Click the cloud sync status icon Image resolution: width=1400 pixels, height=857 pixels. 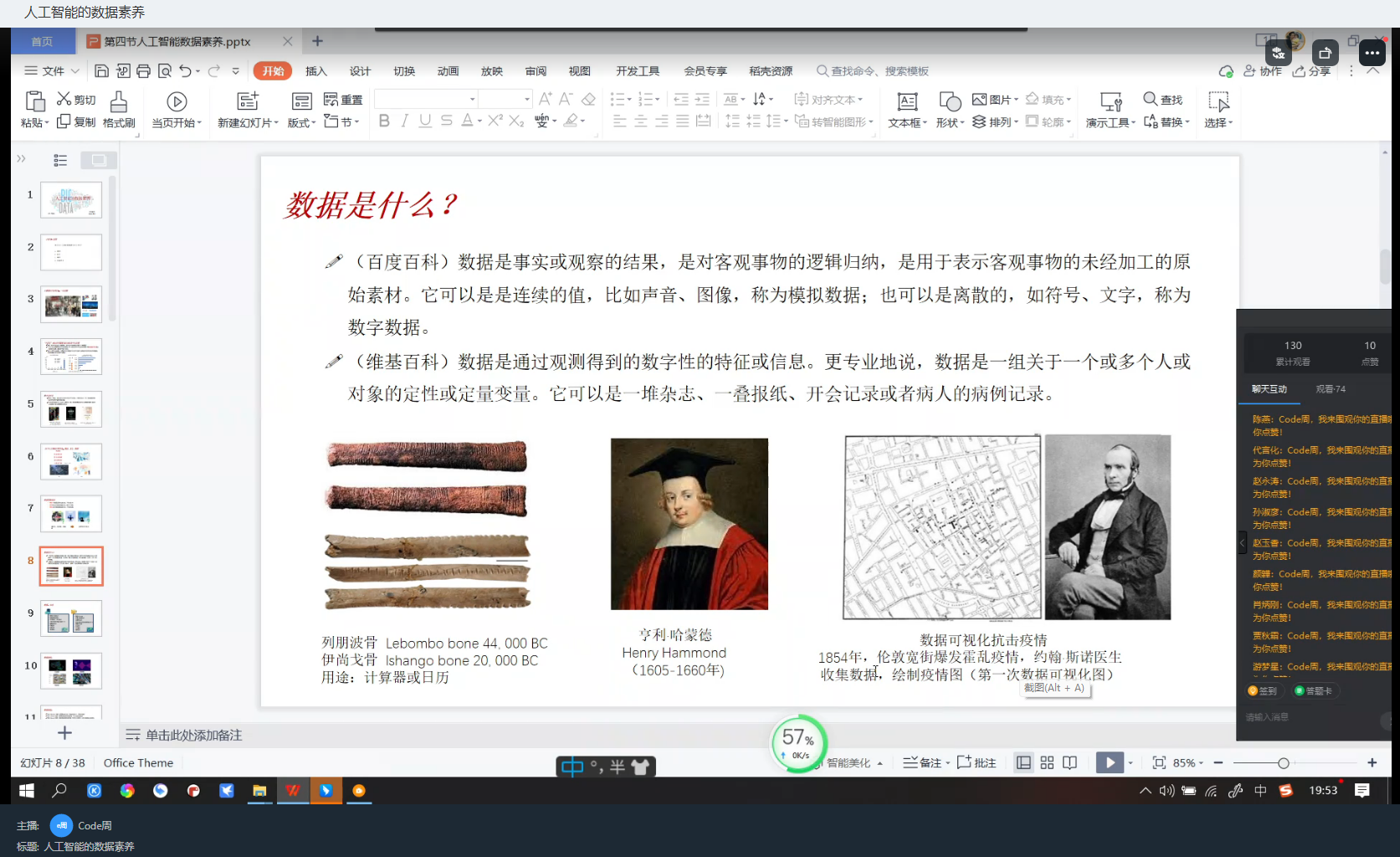[1226, 71]
